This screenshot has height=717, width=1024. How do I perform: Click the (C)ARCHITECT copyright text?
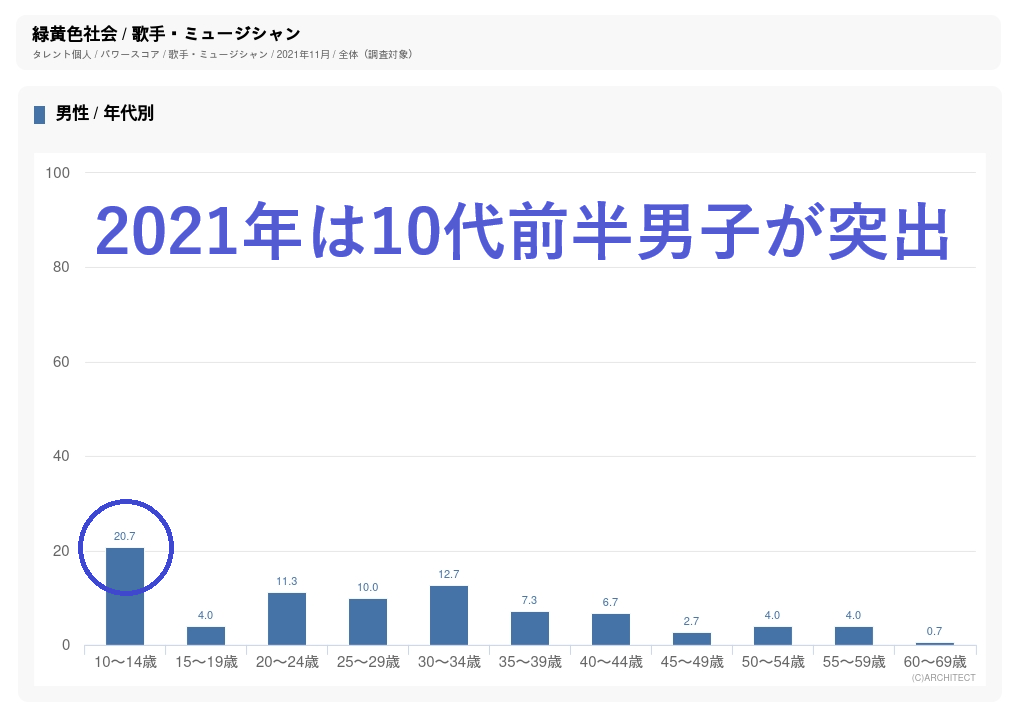pyautogui.click(x=943, y=677)
